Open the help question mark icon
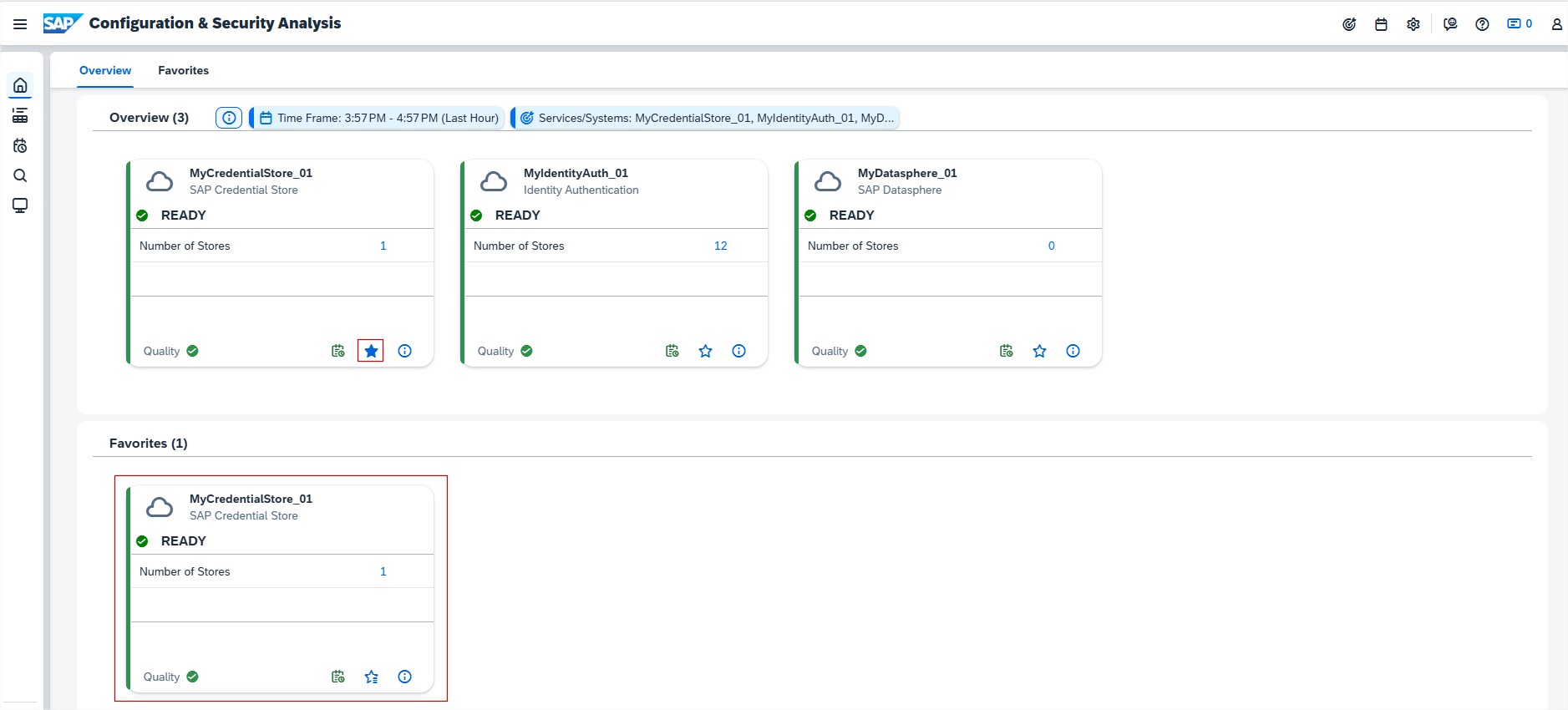This screenshot has width=1568, height=710. coord(1482,24)
